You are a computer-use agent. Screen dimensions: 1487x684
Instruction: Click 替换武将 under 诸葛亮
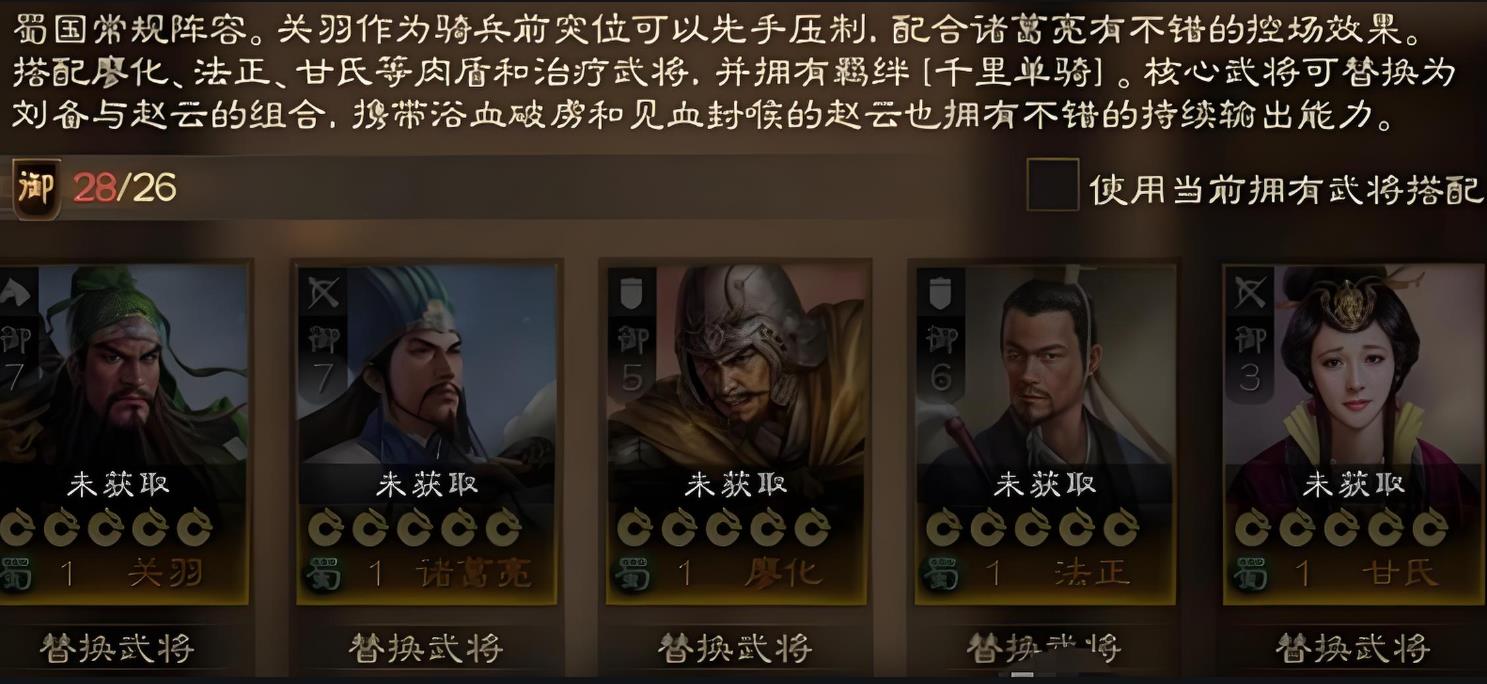426,648
